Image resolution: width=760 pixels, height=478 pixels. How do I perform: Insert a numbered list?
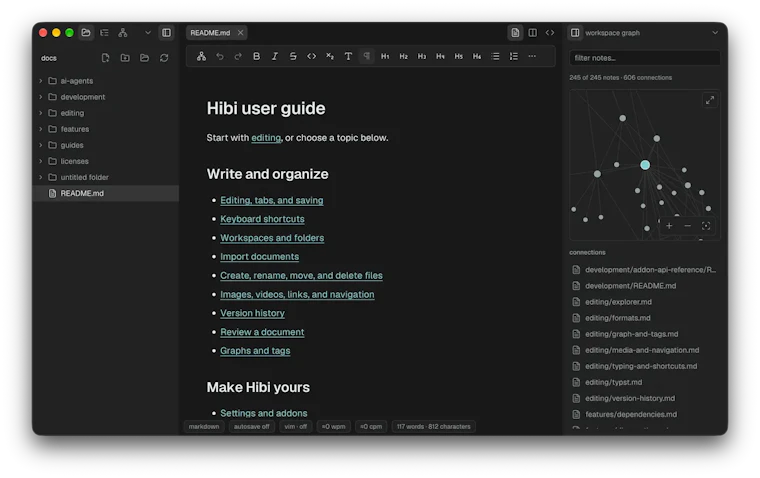tap(514, 56)
